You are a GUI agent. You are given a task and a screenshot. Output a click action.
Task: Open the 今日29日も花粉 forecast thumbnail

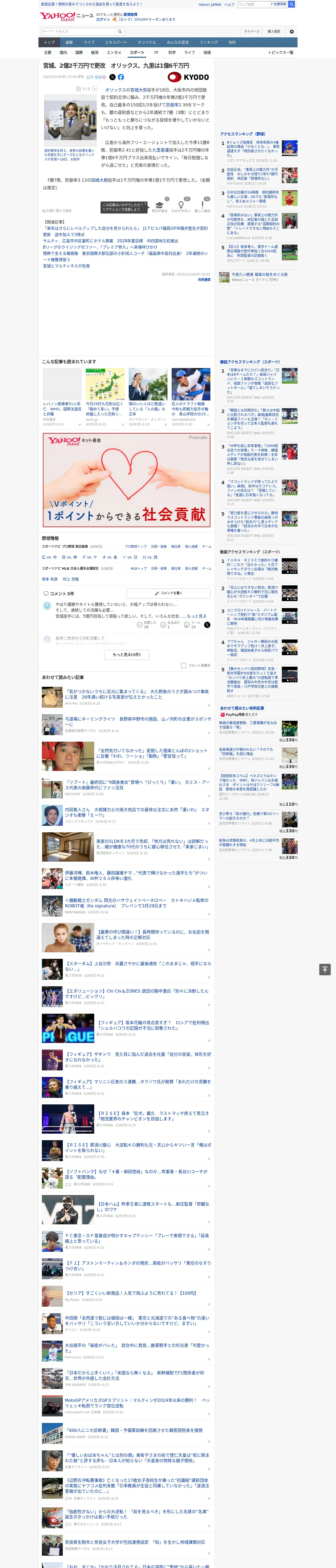[105, 384]
